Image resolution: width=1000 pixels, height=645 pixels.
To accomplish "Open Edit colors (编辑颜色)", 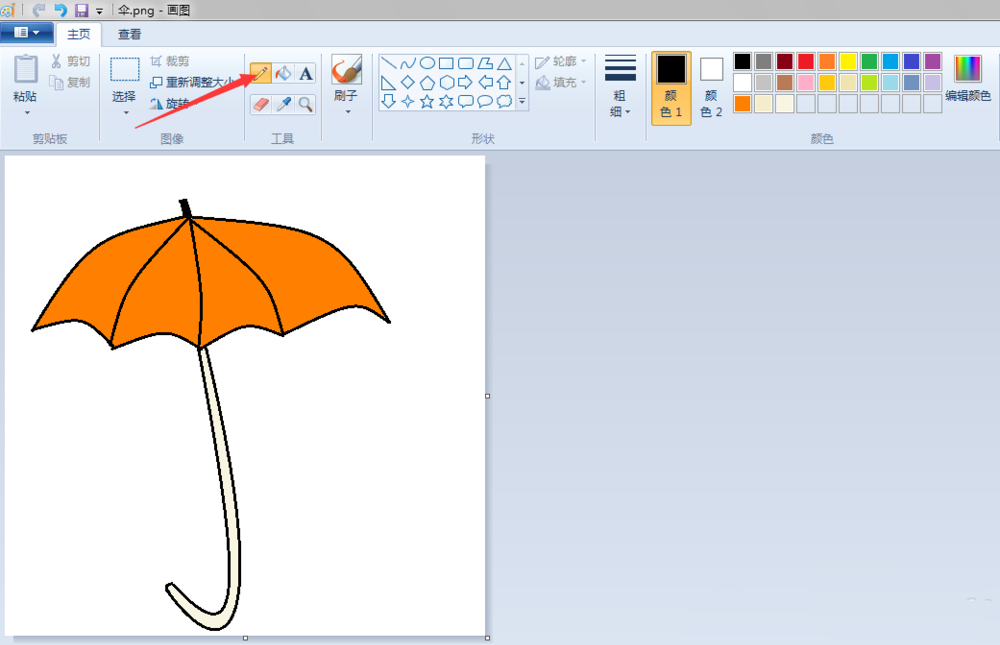I will (967, 80).
